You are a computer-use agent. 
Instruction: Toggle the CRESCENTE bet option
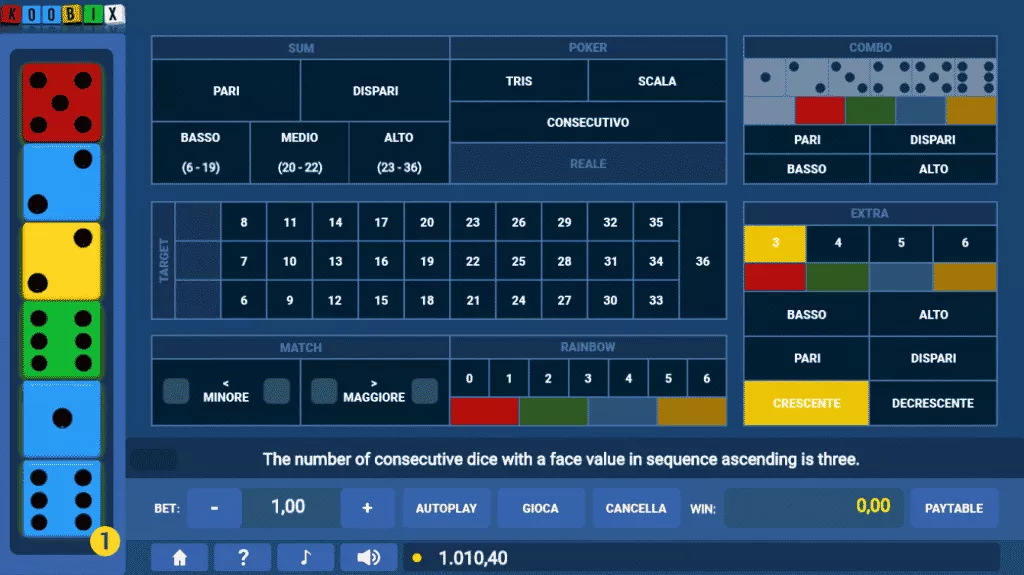806,403
